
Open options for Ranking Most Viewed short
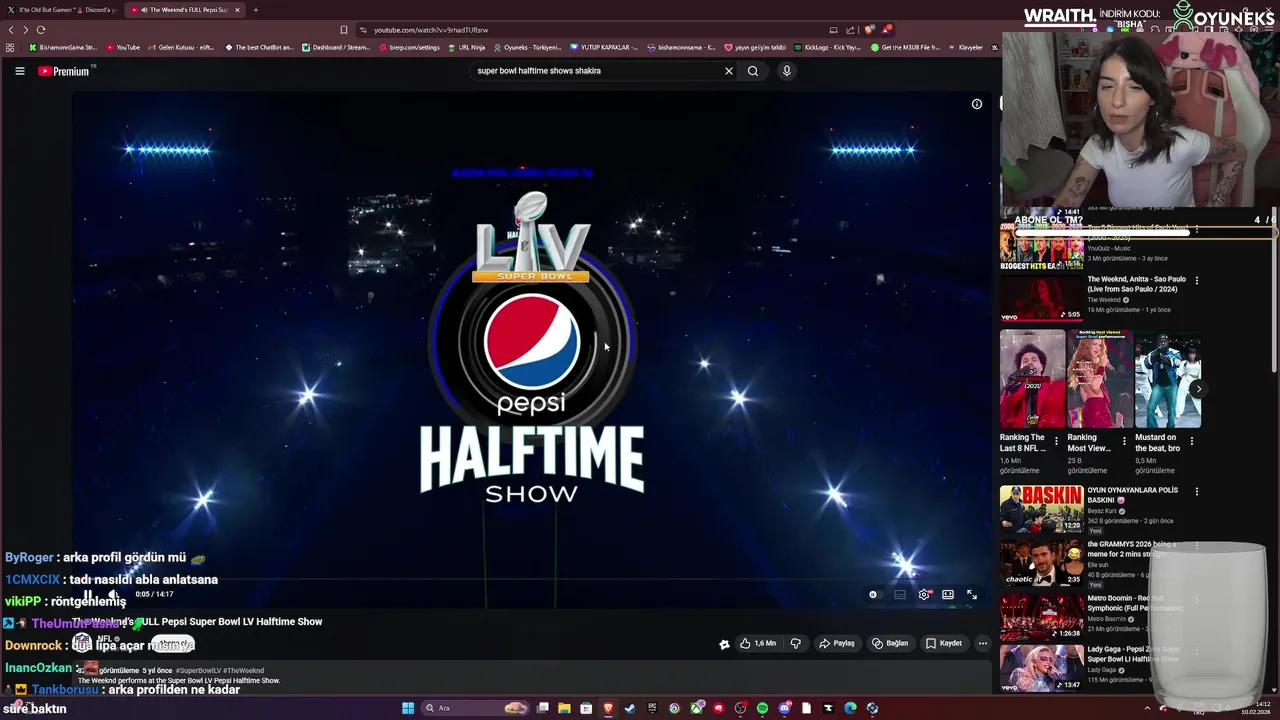1124,441
